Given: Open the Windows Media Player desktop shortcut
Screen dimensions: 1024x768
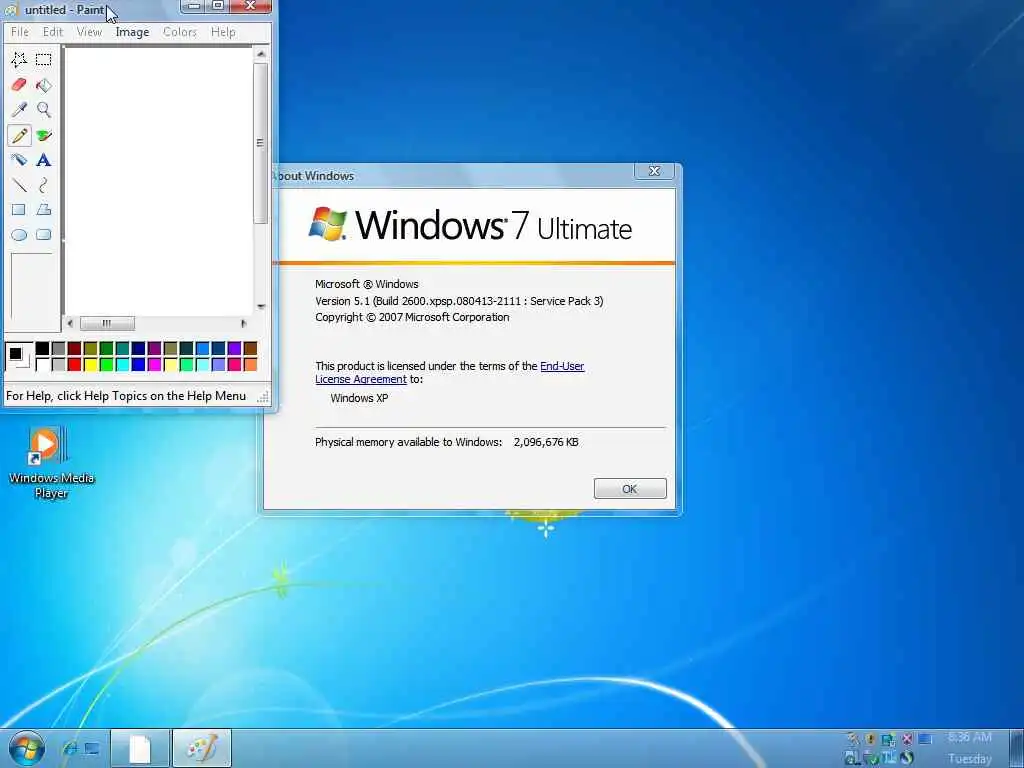Looking at the screenshot, I should click(x=52, y=462).
